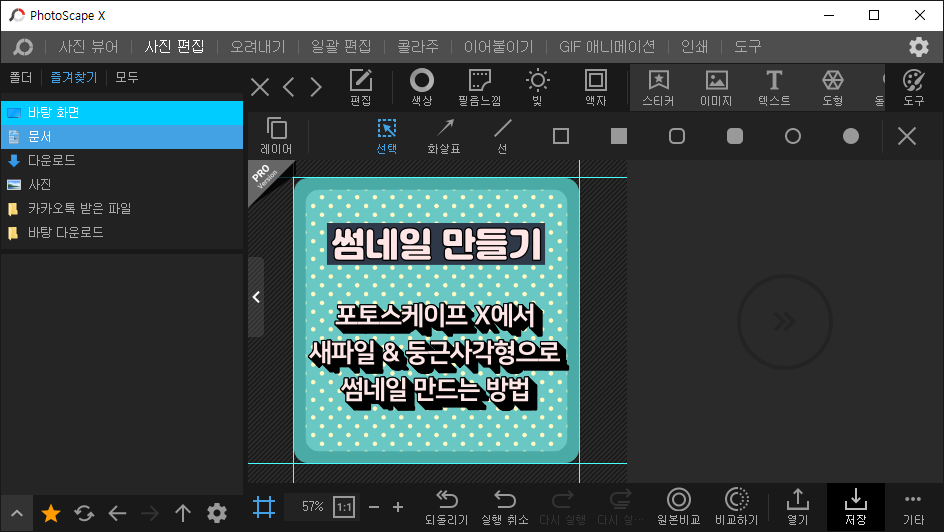Screen dimensions: 944x532
Task: Expand the right panel double-arrow circle
Action: 784,322
